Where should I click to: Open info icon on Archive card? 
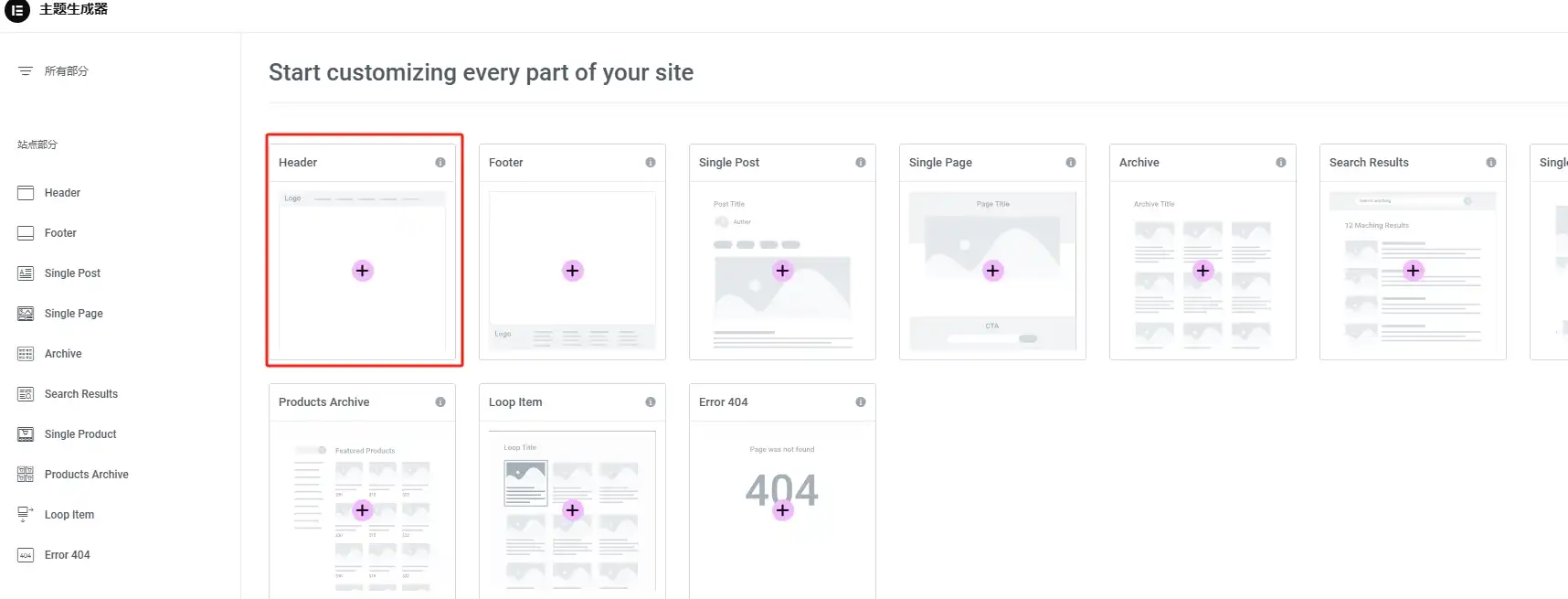[x=1281, y=163]
